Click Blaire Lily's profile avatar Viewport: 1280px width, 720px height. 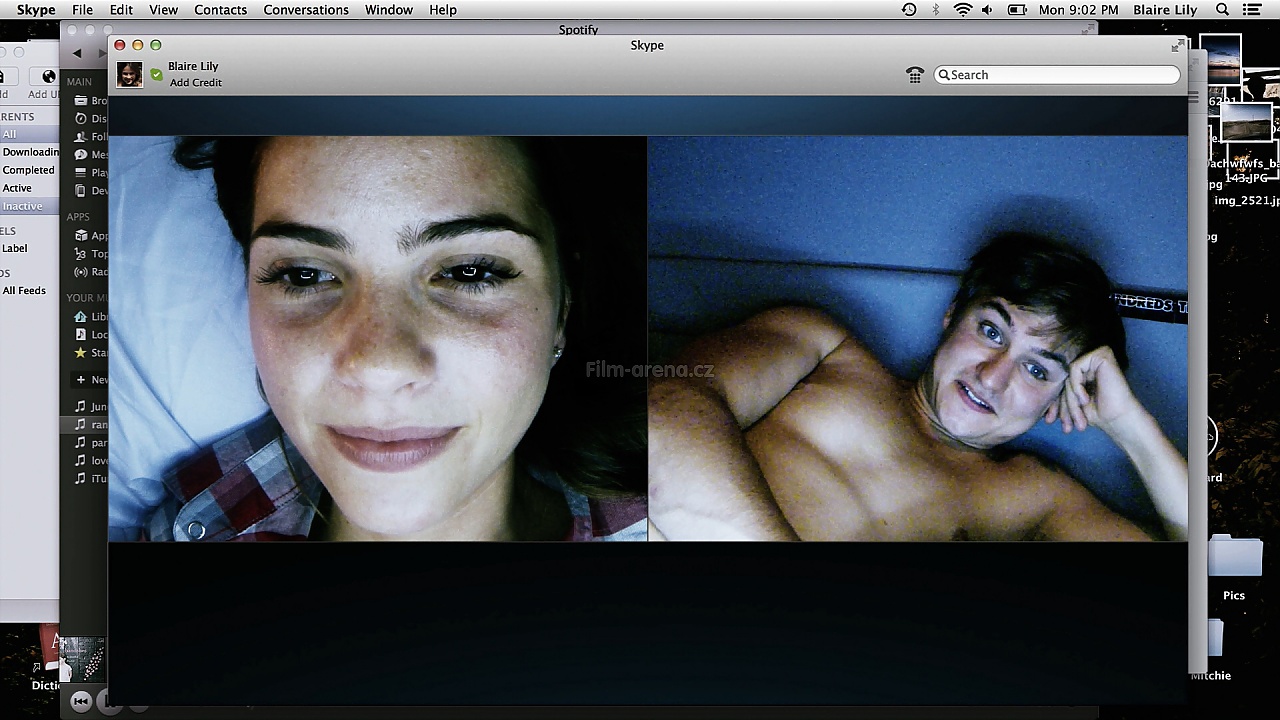129,74
